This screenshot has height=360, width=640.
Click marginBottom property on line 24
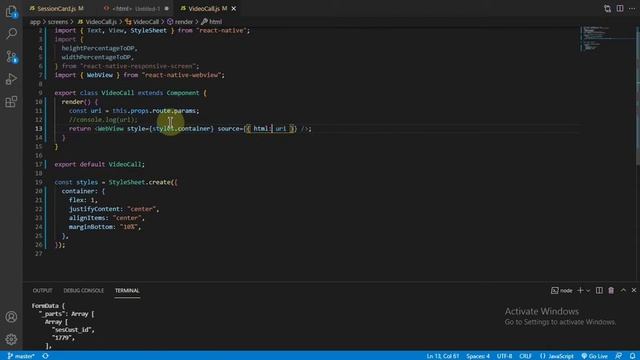[92, 227]
